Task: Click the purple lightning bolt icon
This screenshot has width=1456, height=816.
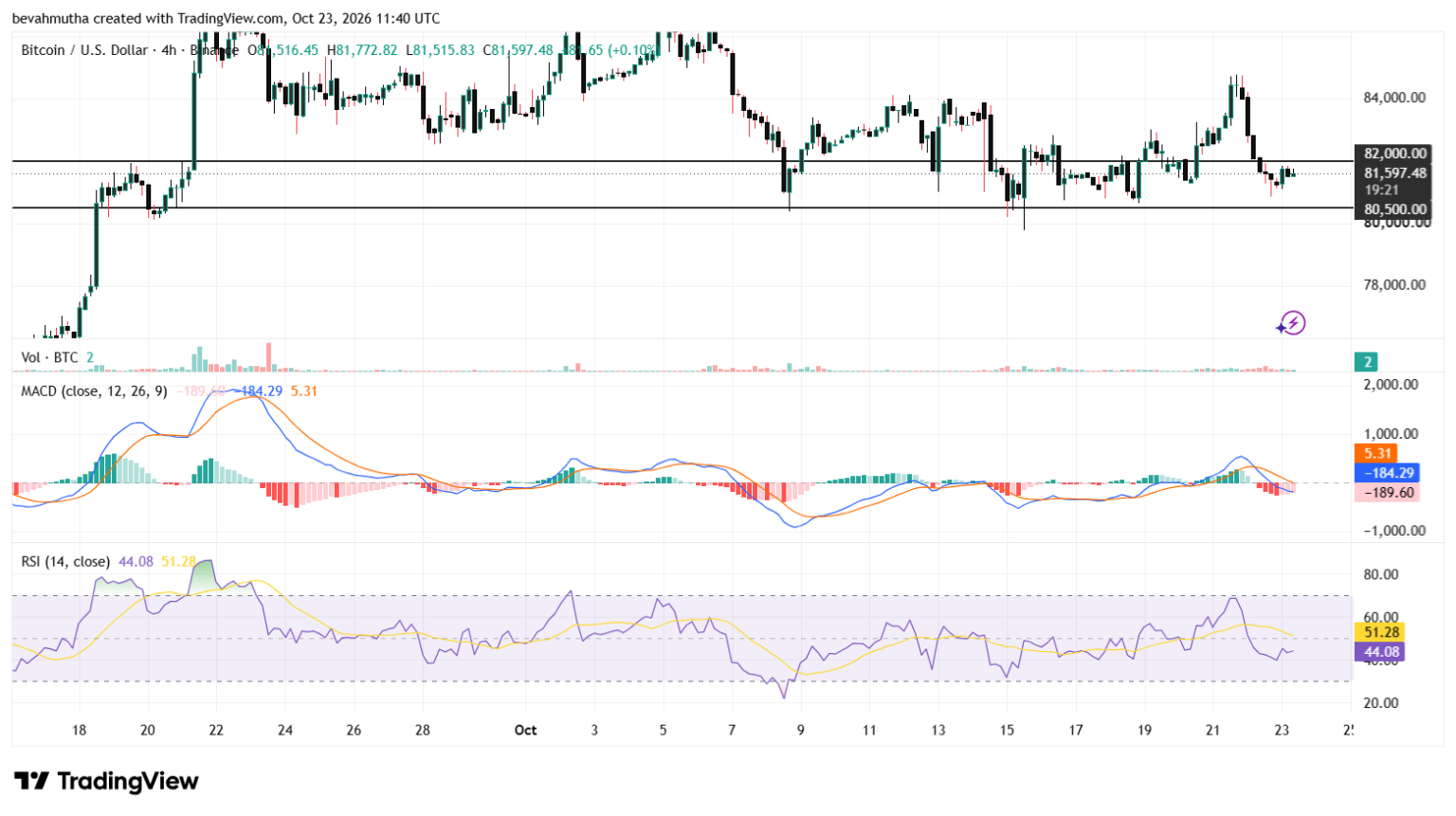Action: (1291, 323)
